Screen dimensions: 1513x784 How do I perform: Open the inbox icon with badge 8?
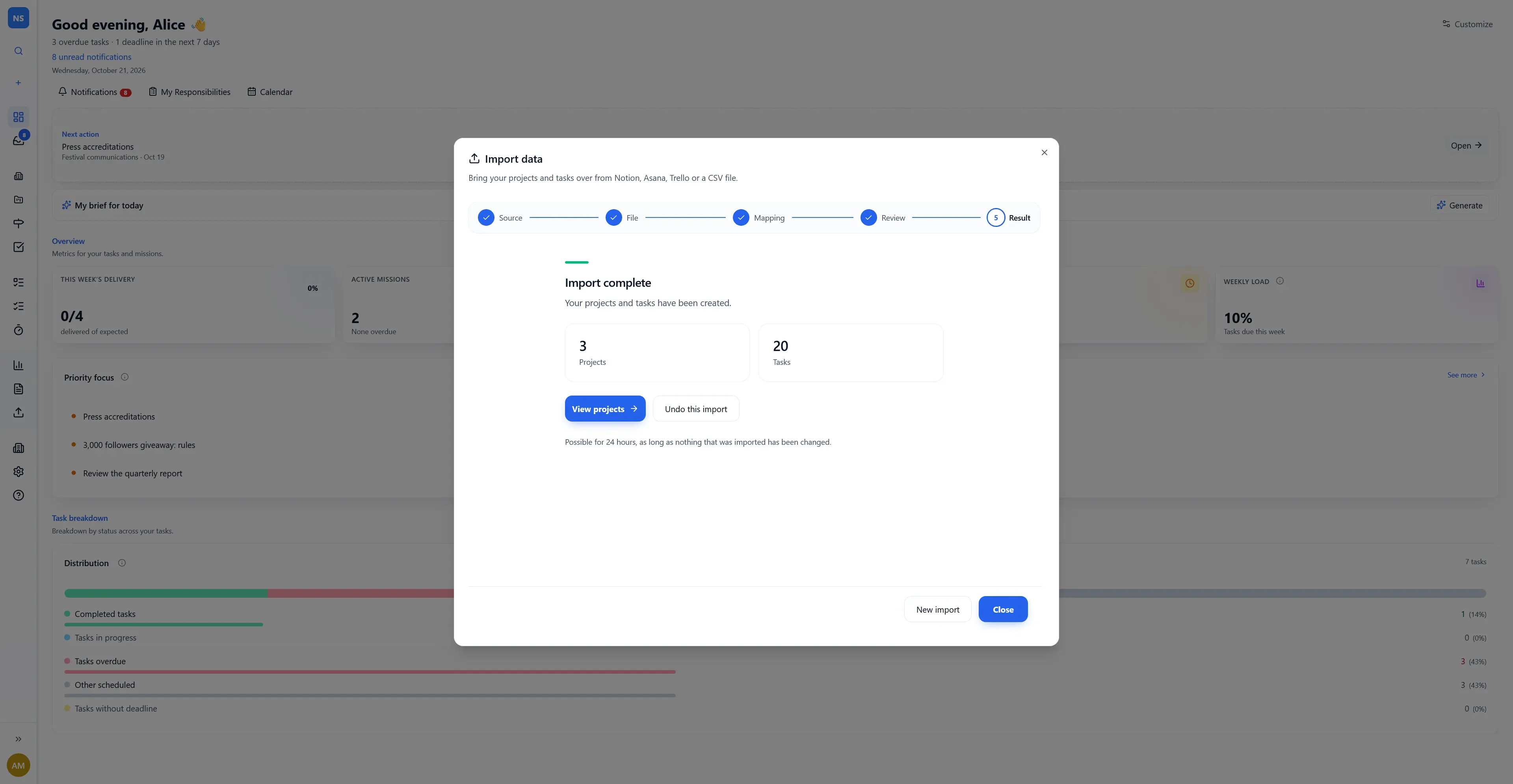pos(18,140)
